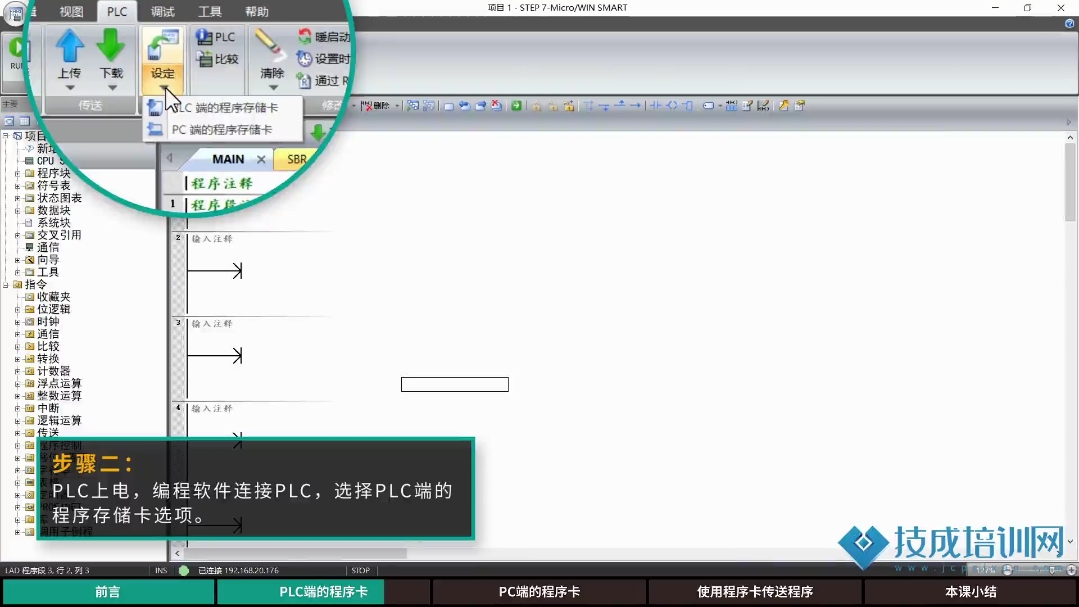Collapse the 指令 tree node
Viewport: 1079px width, 607px height.
tap(6, 285)
